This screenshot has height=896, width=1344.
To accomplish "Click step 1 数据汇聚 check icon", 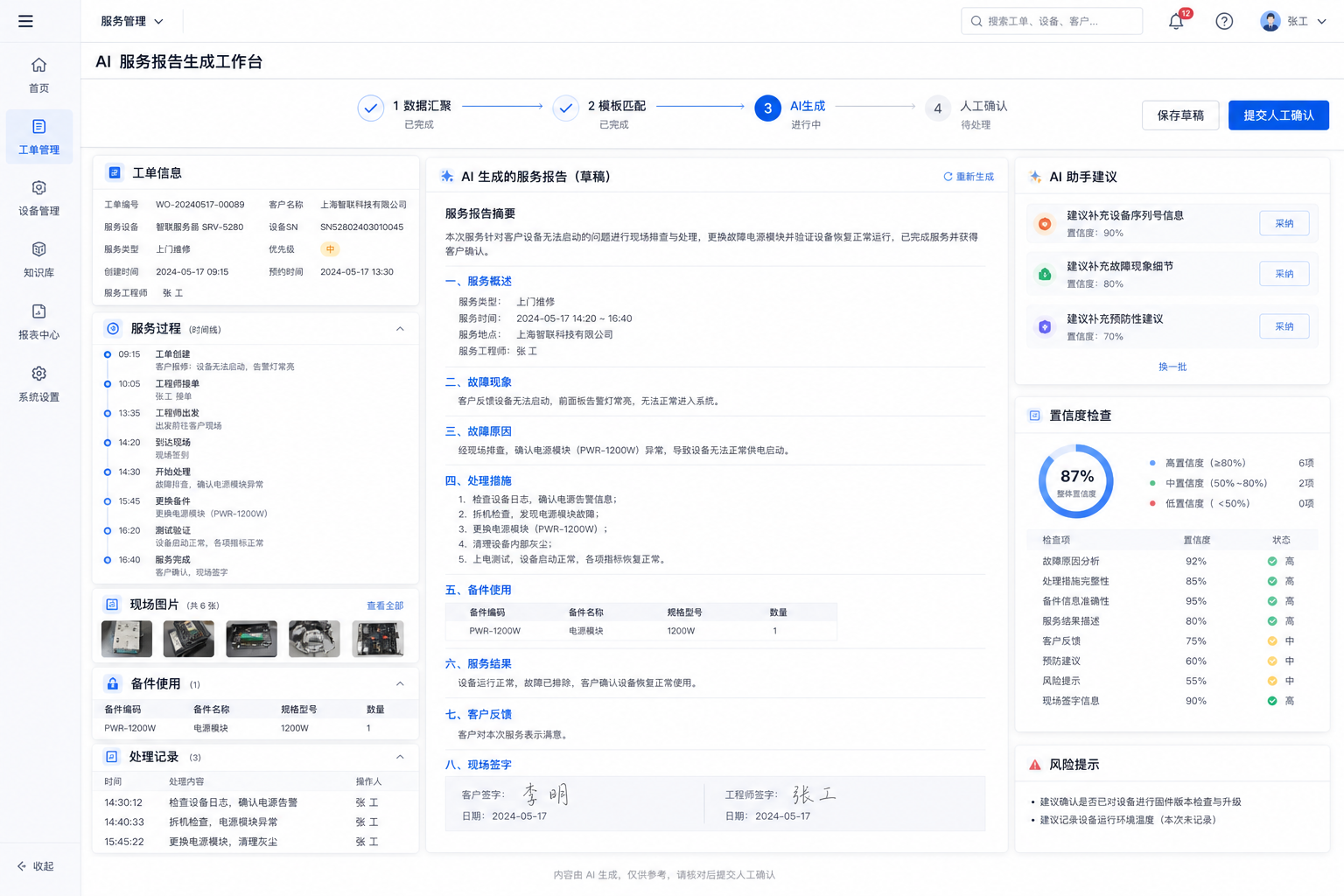I will tap(371, 108).
